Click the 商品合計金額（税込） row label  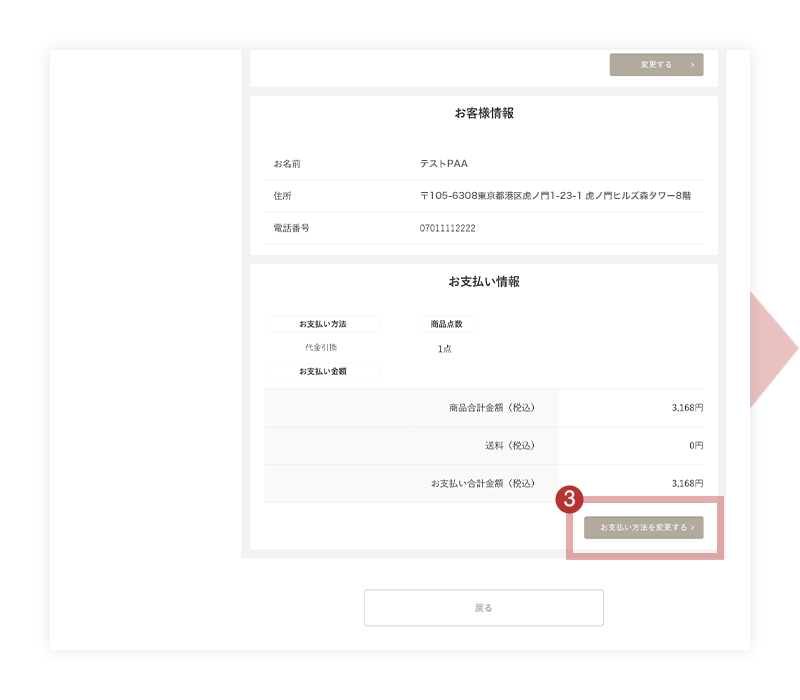493,408
